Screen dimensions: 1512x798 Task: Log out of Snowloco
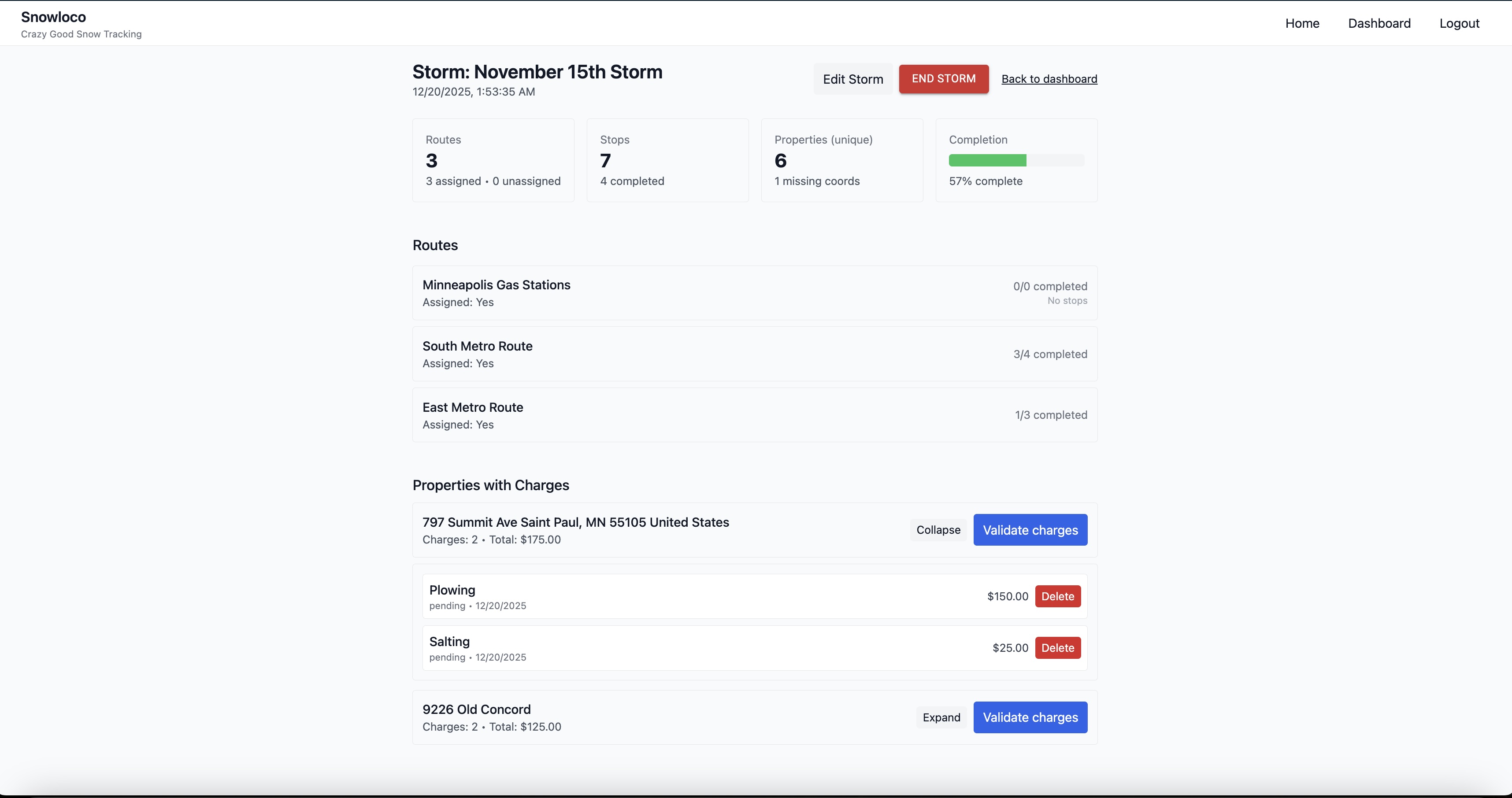coord(1460,23)
